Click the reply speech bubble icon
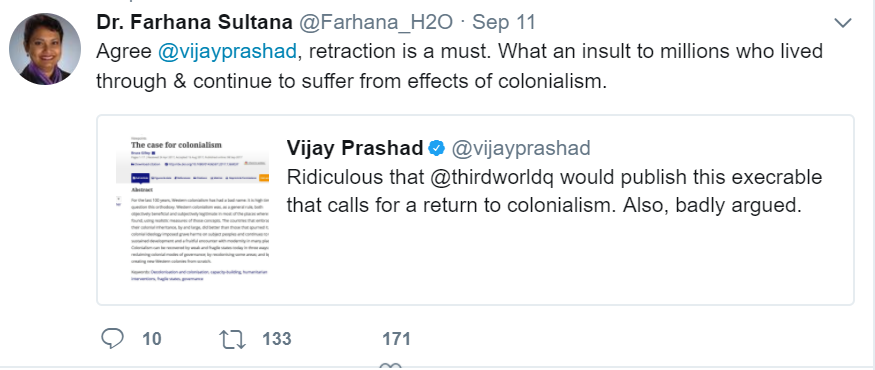This screenshot has height=370, width=875. pos(113,338)
